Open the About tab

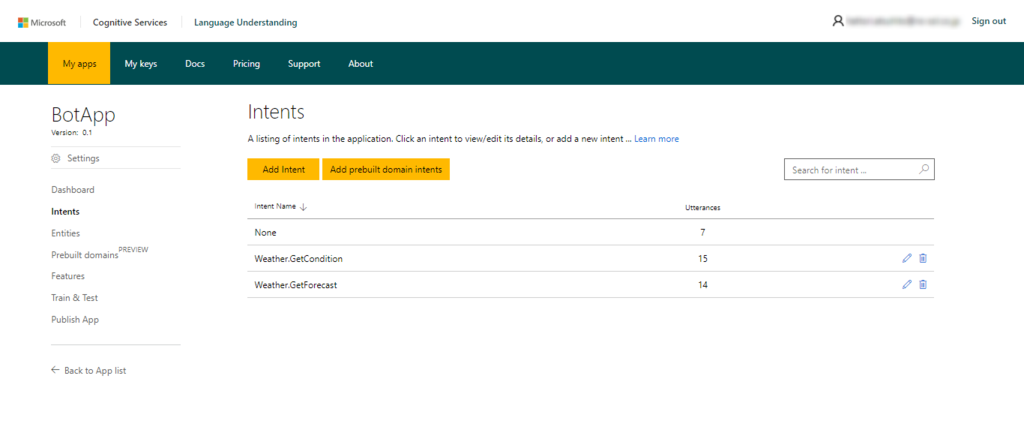pyautogui.click(x=360, y=63)
